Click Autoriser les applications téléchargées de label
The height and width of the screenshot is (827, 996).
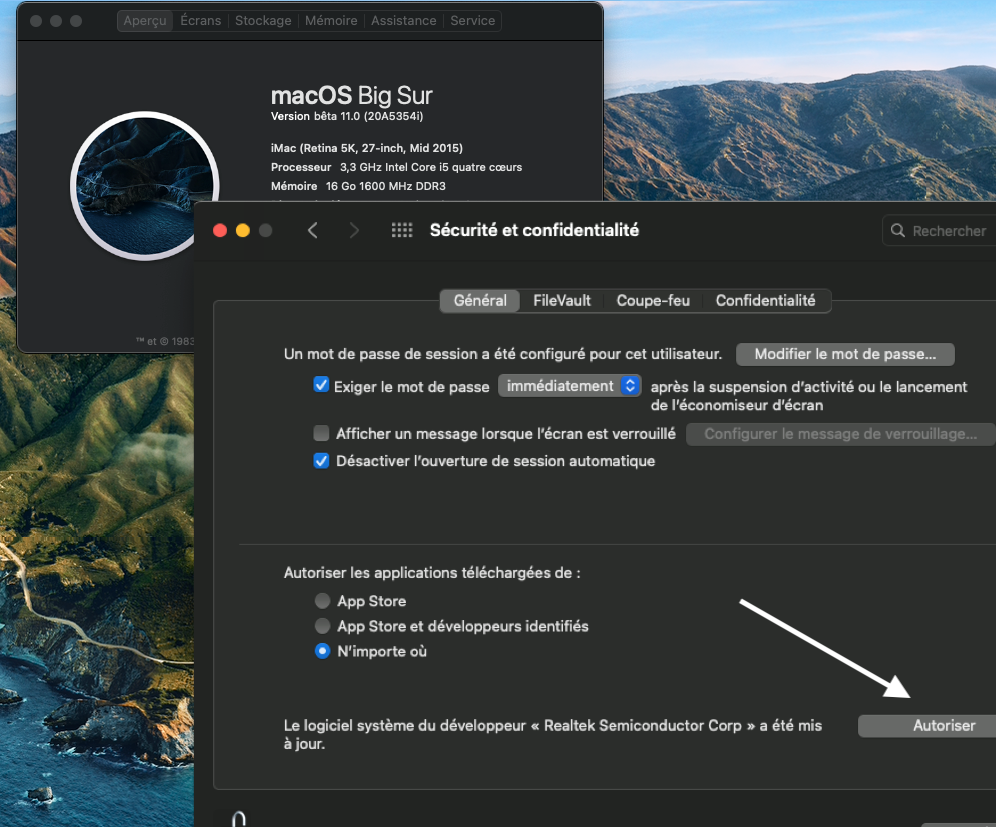pos(432,573)
